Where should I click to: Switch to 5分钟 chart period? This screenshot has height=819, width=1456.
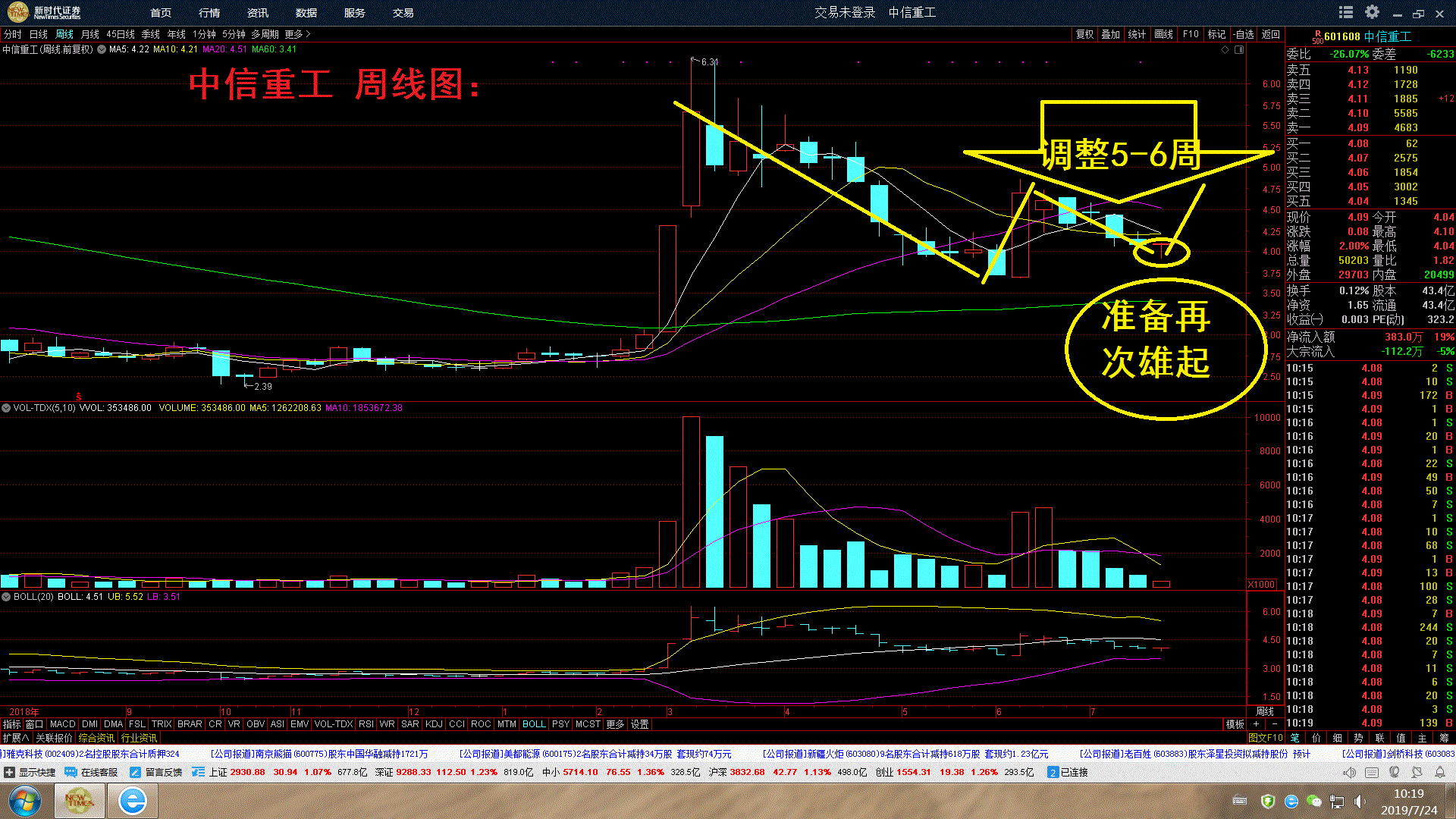(234, 34)
